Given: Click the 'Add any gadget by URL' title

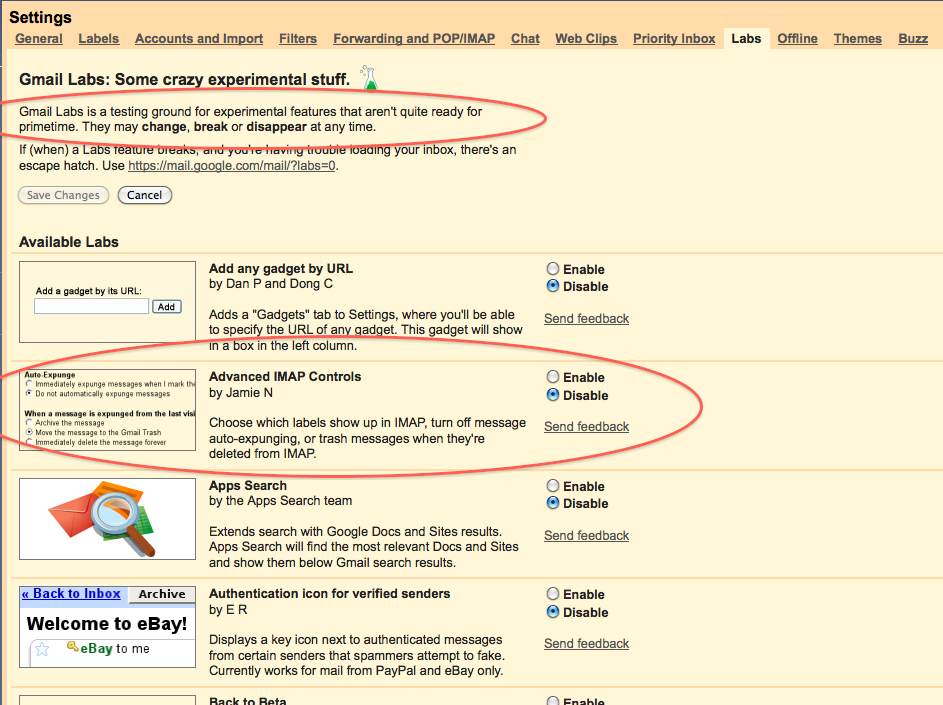Looking at the screenshot, I should pyautogui.click(x=281, y=269).
